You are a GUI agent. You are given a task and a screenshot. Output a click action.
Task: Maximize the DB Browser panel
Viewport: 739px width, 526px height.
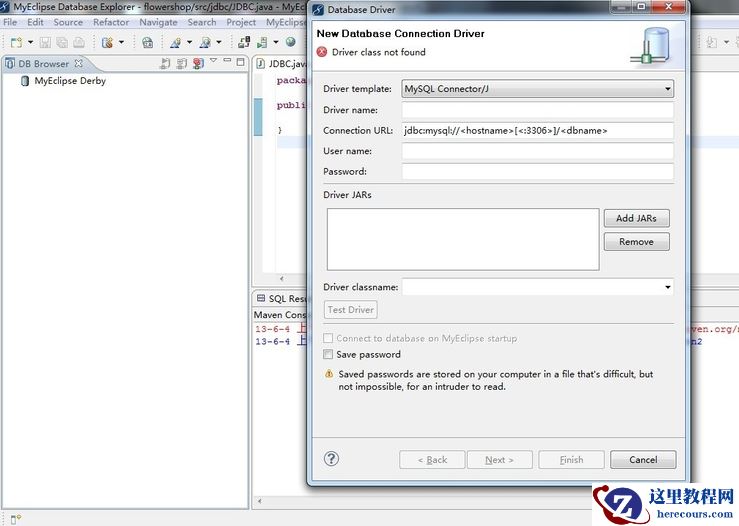(x=241, y=62)
